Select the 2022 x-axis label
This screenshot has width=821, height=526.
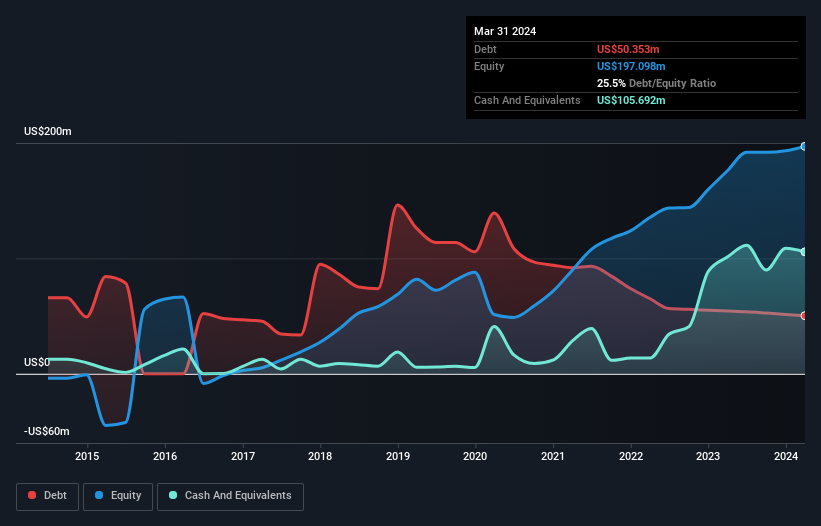click(x=631, y=456)
